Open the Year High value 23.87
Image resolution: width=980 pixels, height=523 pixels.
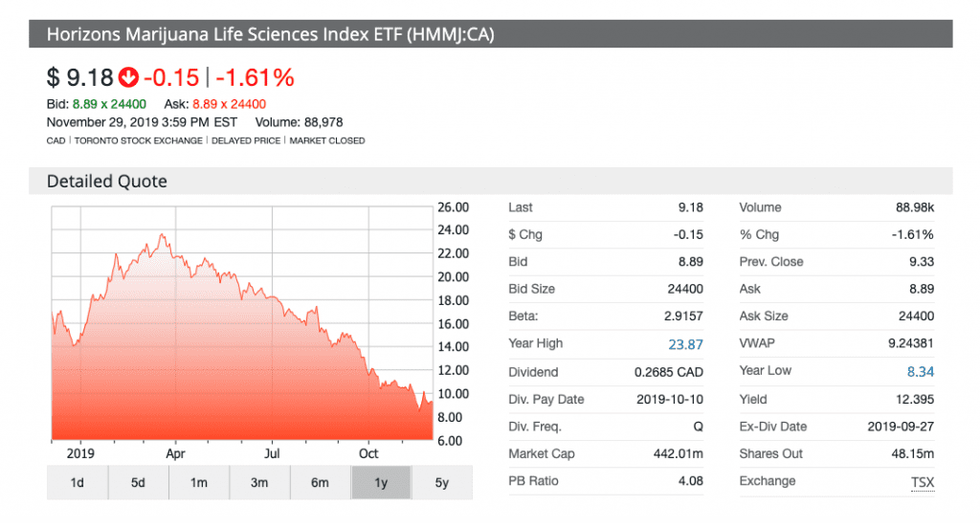[685, 344]
